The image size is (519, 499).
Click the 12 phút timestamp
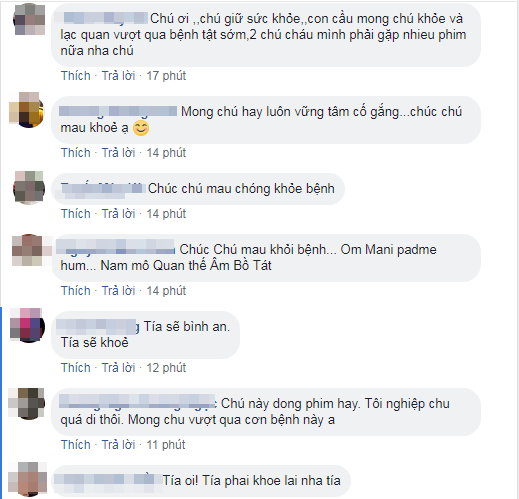click(x=166, y=368)
